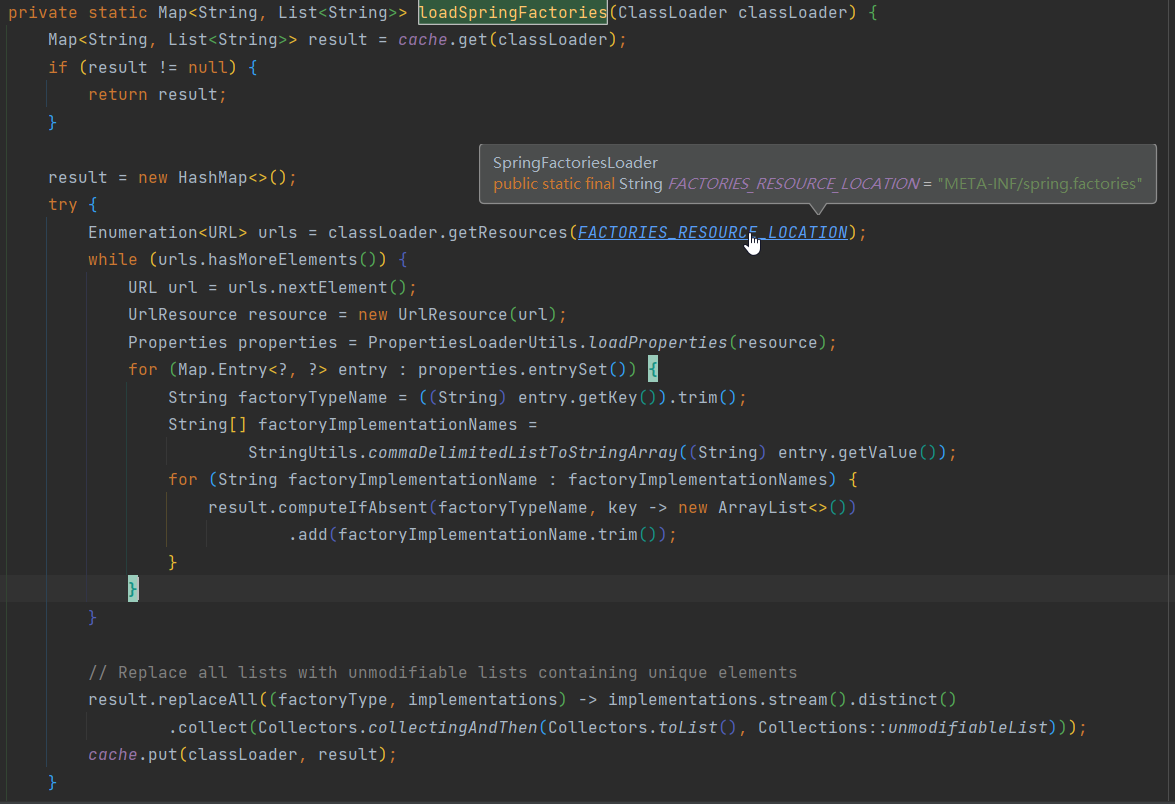
Task: Click the resource variable in UrlResource declaration
Action: 288,315
